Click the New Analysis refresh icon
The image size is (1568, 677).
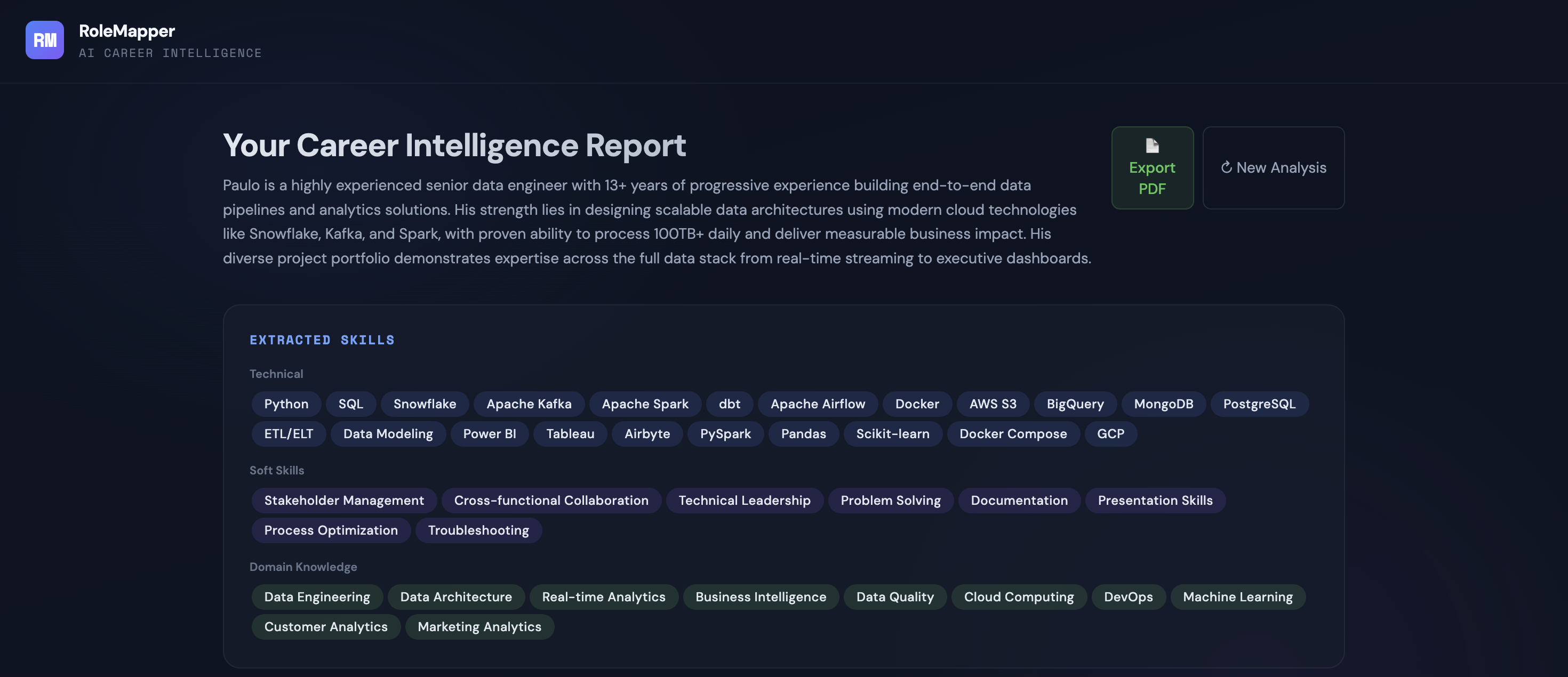(x=1226, y=167)
